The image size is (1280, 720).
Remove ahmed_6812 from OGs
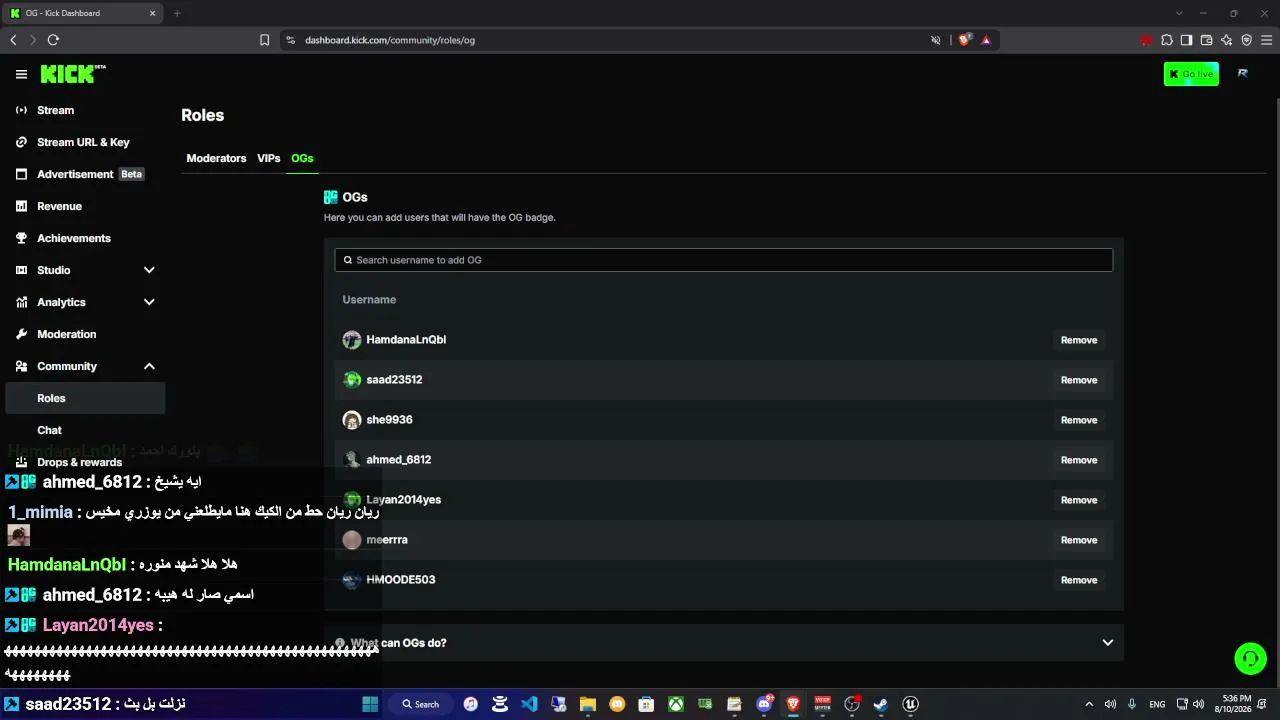point(1079,460)
